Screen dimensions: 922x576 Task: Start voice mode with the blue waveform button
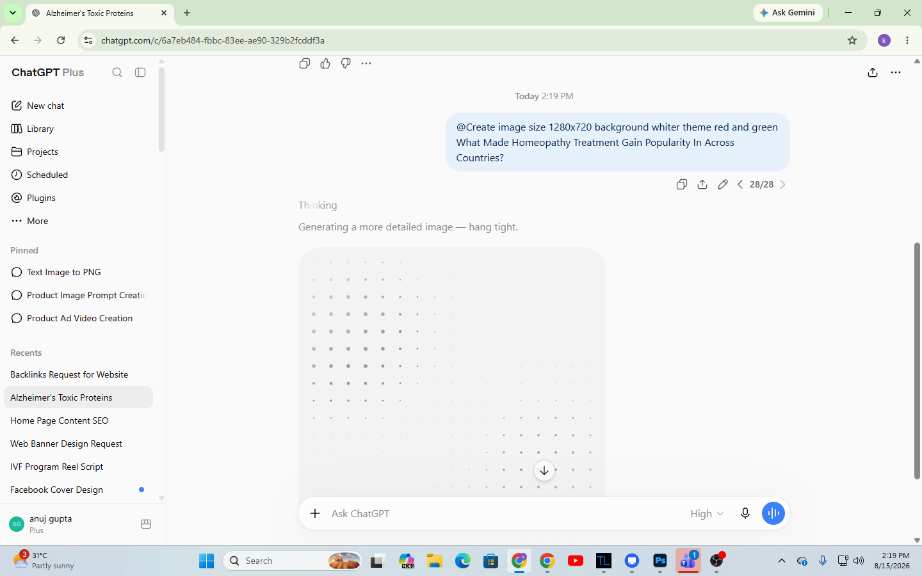tap(773, 513)
